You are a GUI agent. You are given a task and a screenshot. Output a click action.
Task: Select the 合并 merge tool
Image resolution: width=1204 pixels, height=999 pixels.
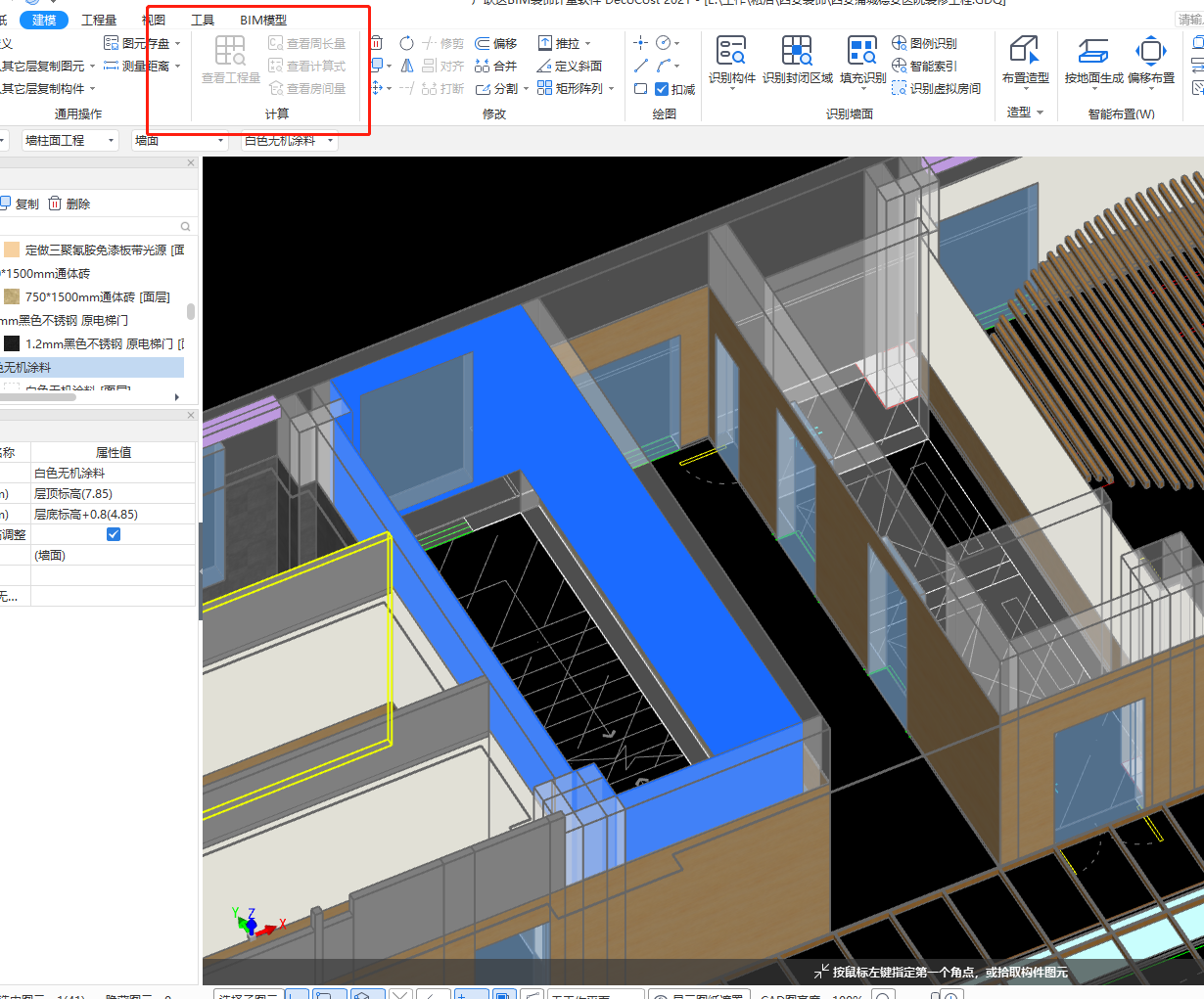point(496,66)
